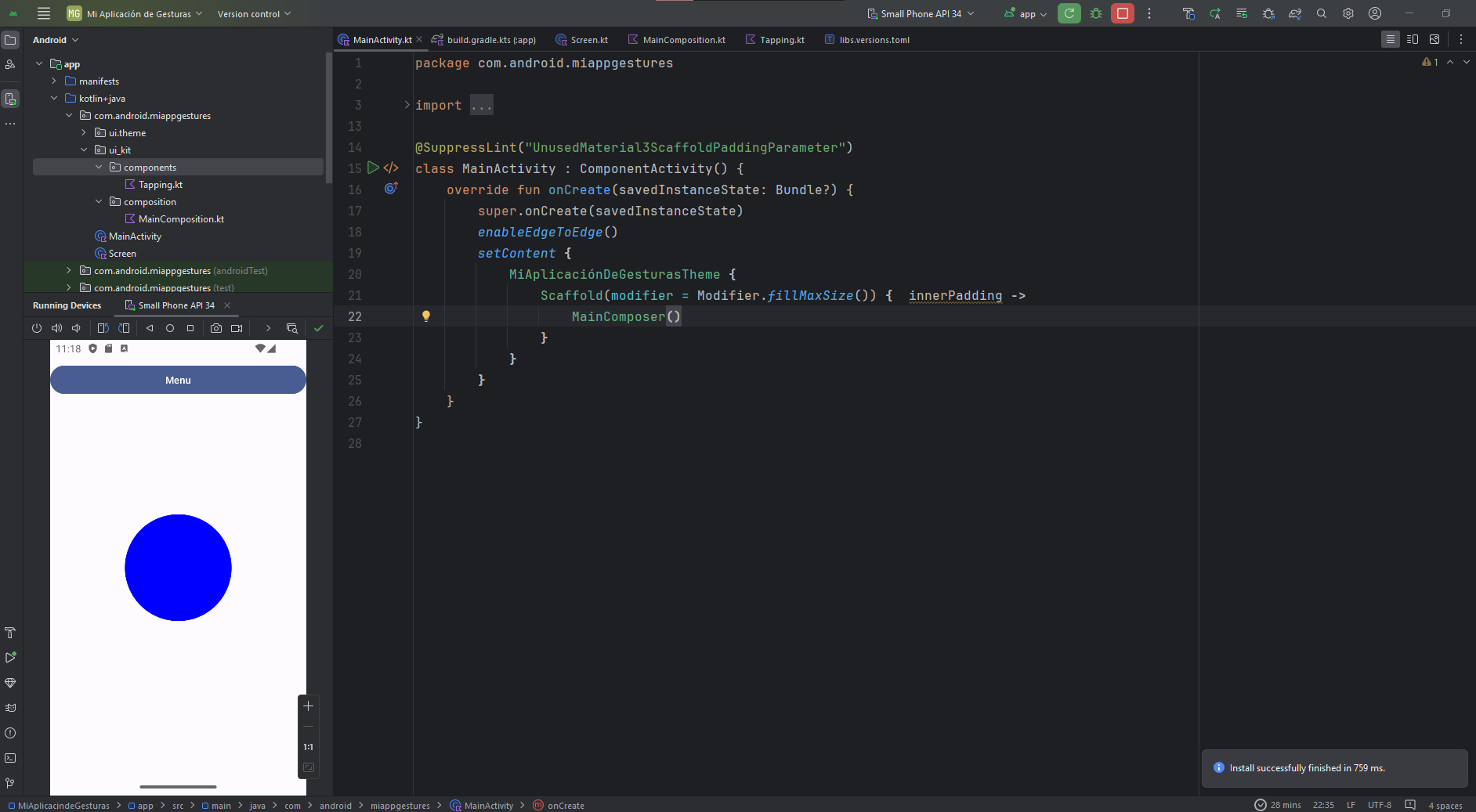
Task: Select the Code-only editor view mode
Action: 1390,39
